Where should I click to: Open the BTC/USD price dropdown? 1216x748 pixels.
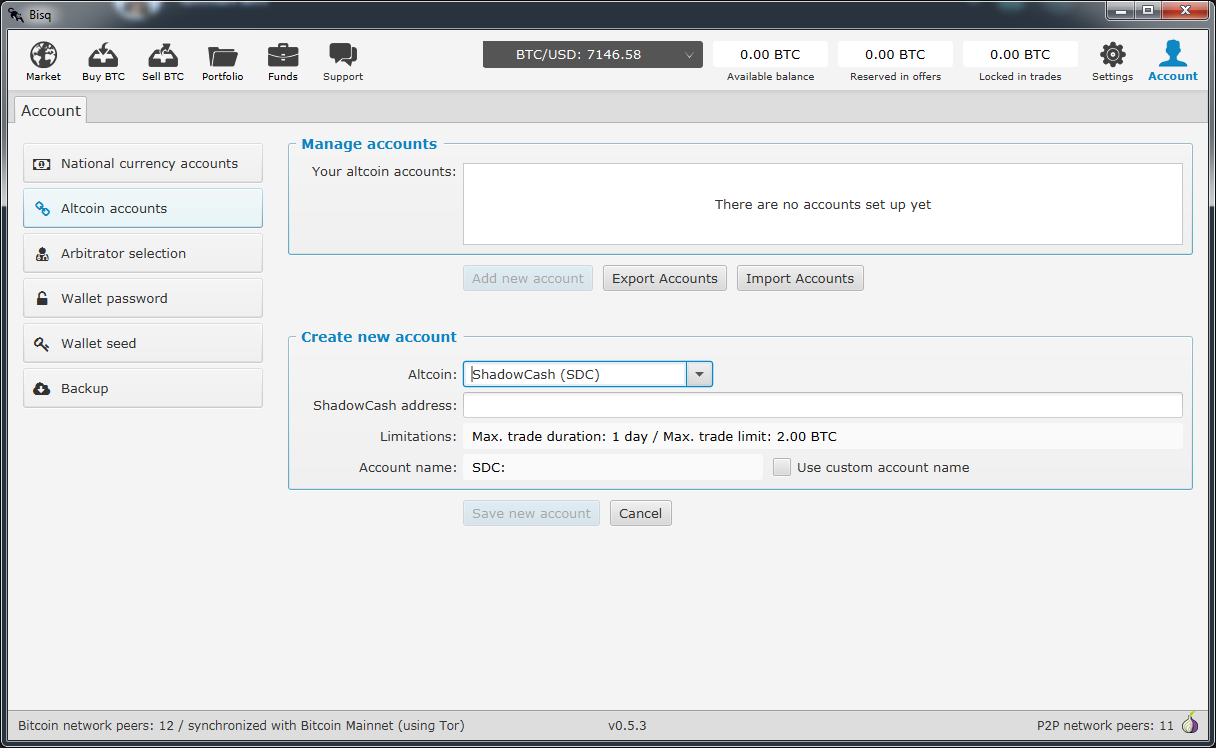[593, 55]
